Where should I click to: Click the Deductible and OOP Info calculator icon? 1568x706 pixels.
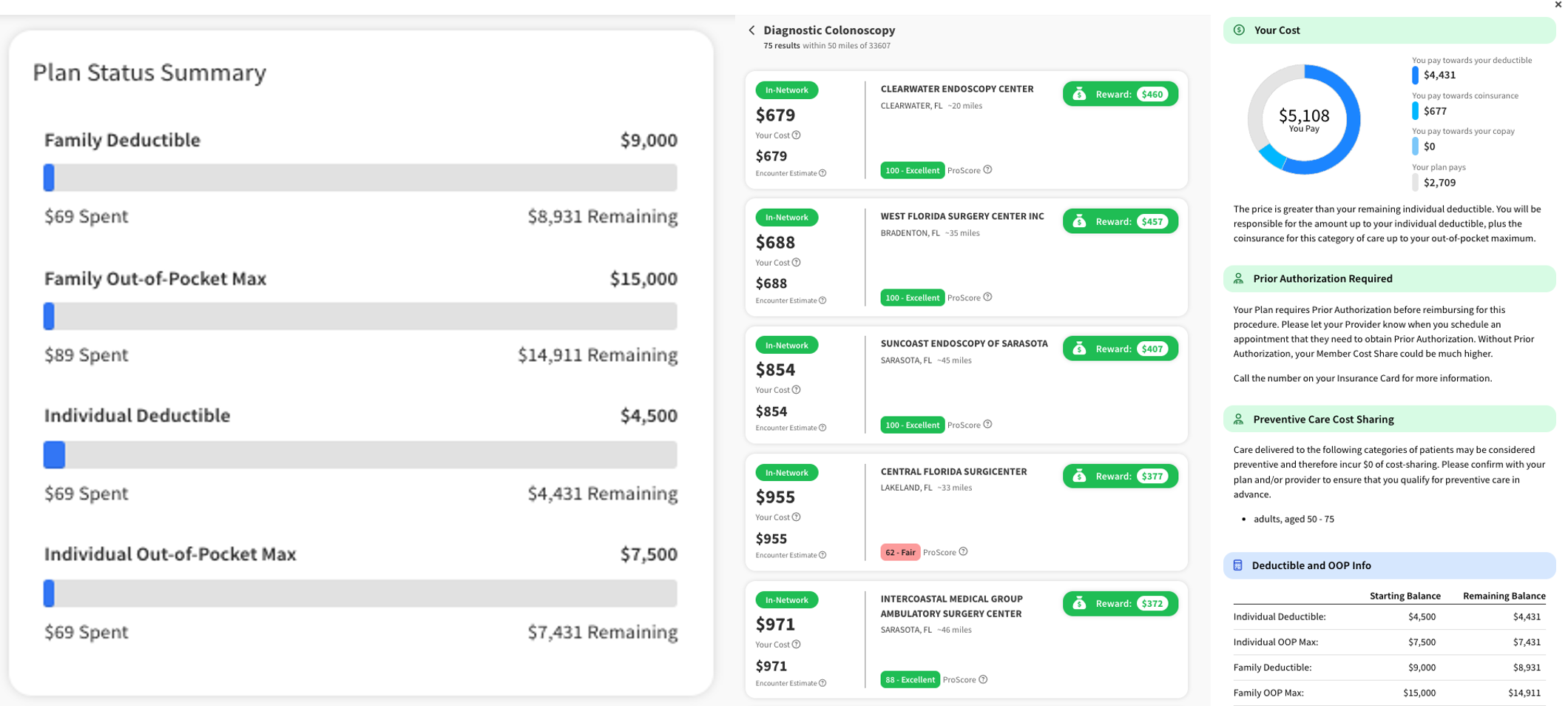pyautogui.click(x=1237, y=565)
